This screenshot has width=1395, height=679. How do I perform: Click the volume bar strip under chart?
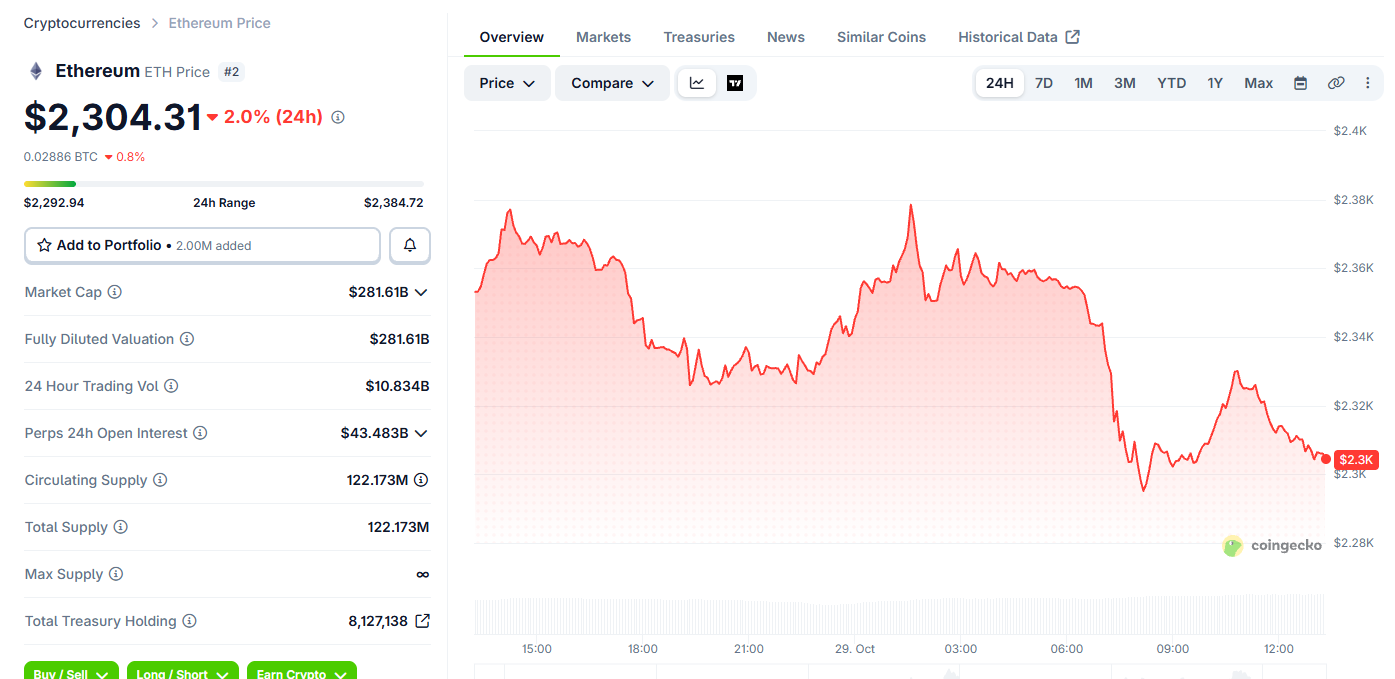click(899, 614)
